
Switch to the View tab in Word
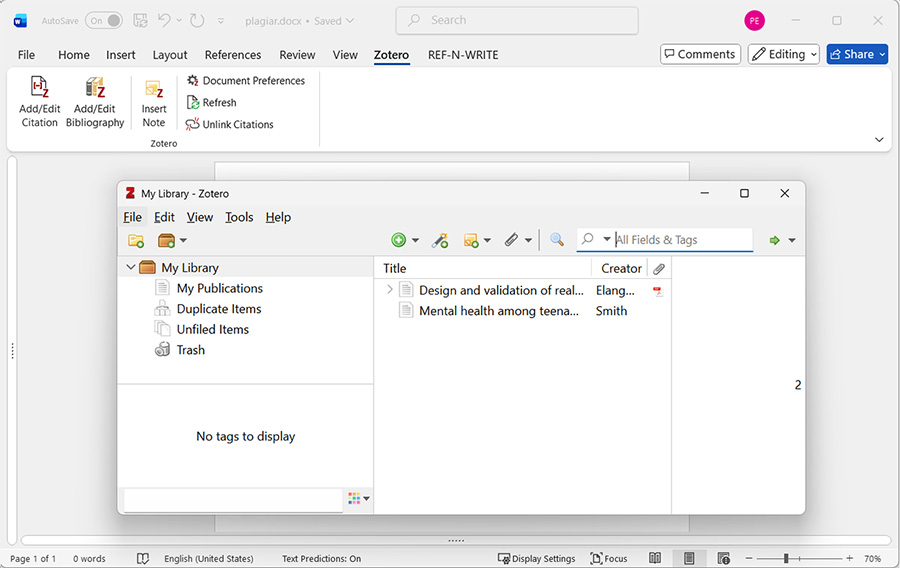coord(345,55)
